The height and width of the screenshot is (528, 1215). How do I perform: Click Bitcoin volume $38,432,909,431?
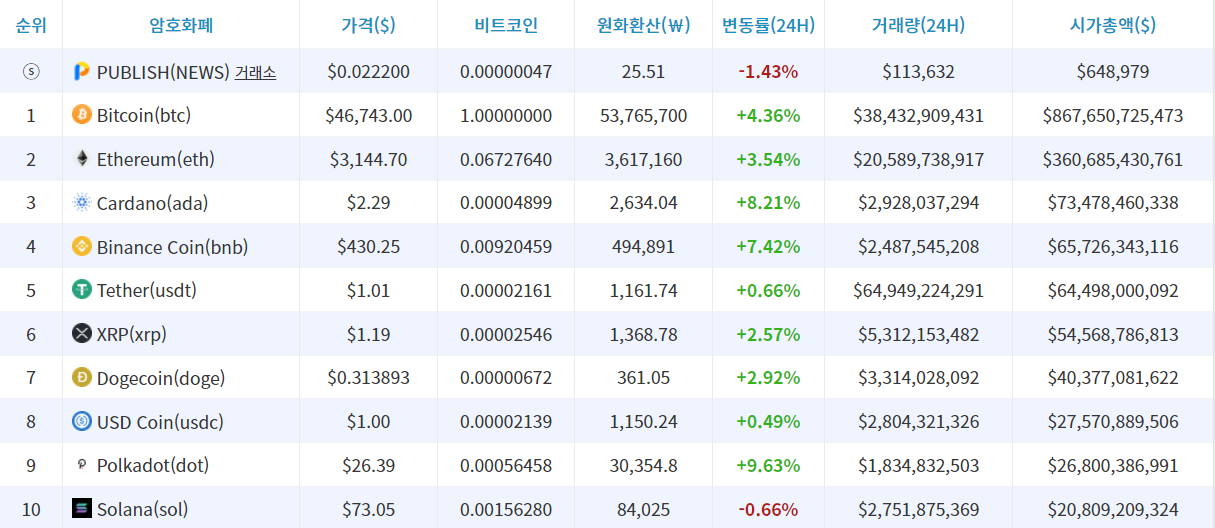coord(918,115)
